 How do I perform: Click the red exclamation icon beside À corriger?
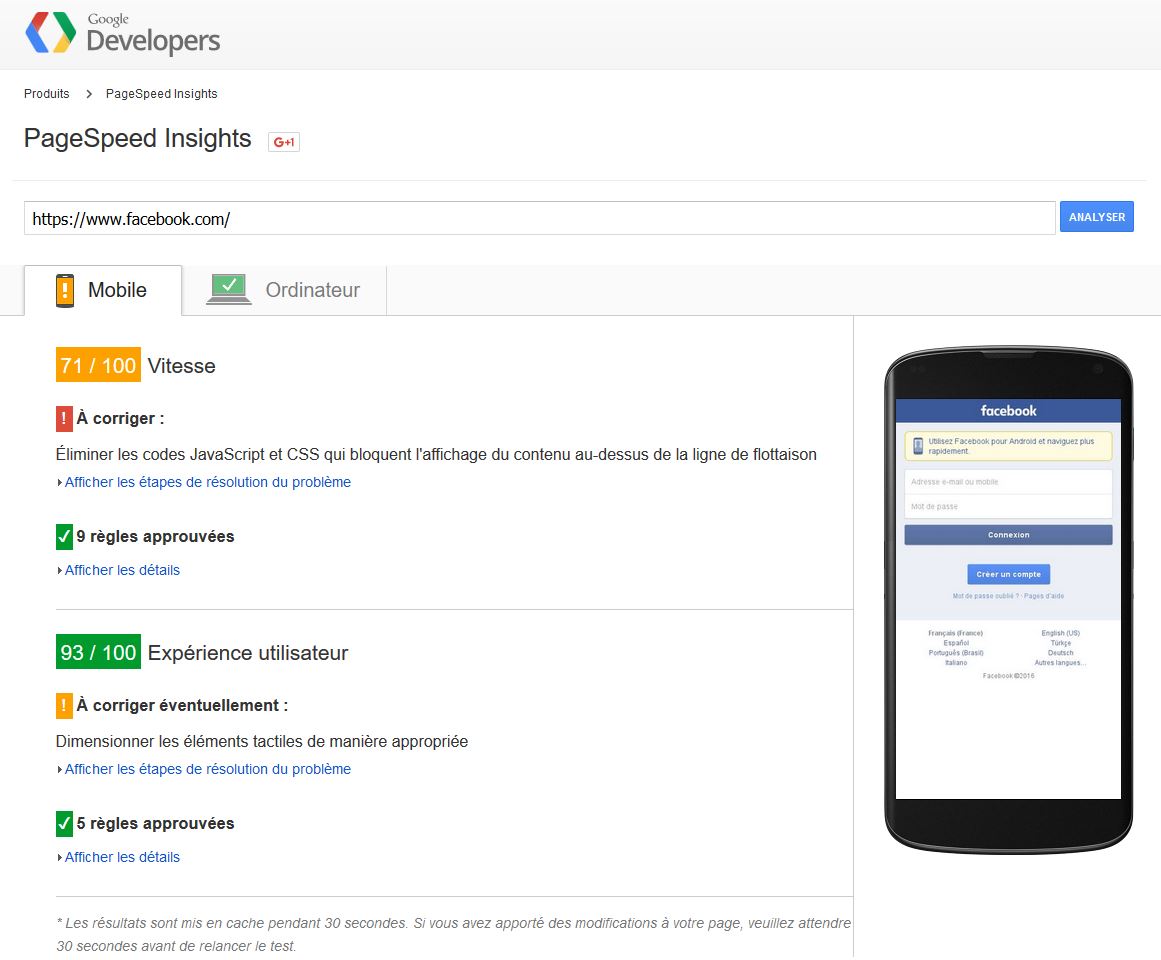(64, 418)
